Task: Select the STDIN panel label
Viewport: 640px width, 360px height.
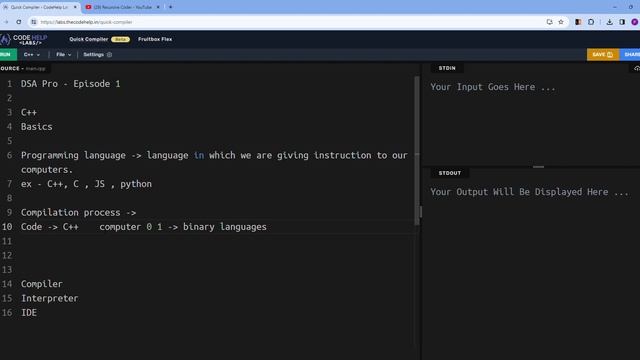Action: pyautogui.click(x=447, y=68)
